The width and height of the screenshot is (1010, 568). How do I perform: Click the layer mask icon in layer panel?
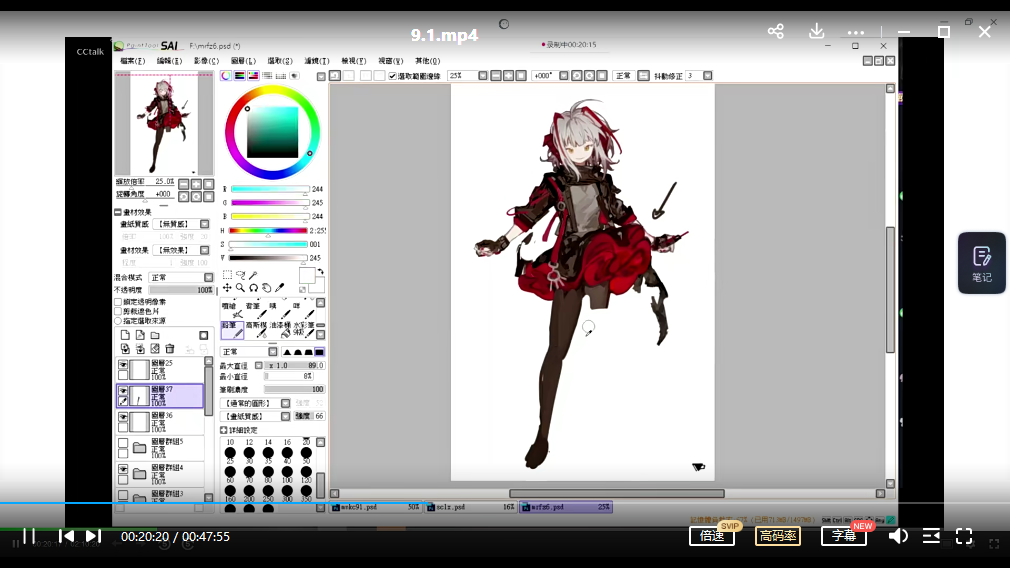point(204,336)
